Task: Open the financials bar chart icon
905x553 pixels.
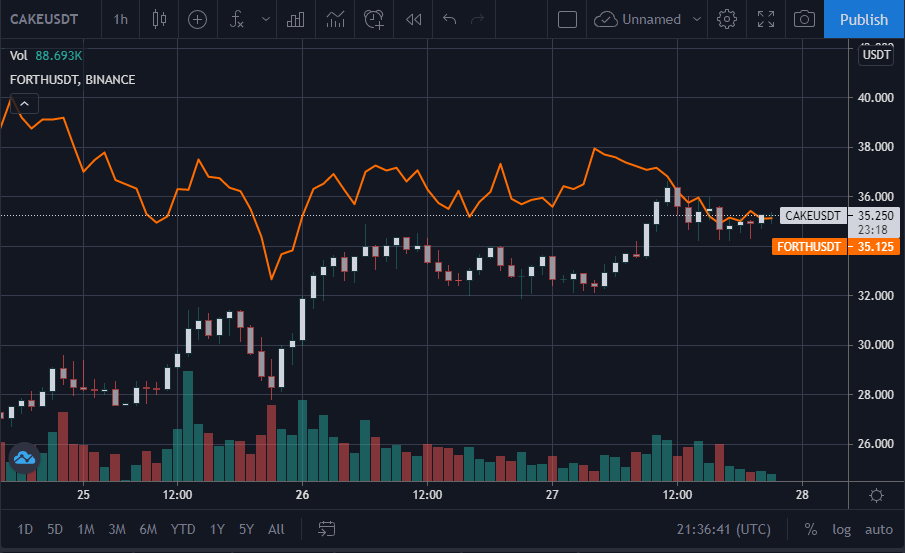Action: (296, 20)
